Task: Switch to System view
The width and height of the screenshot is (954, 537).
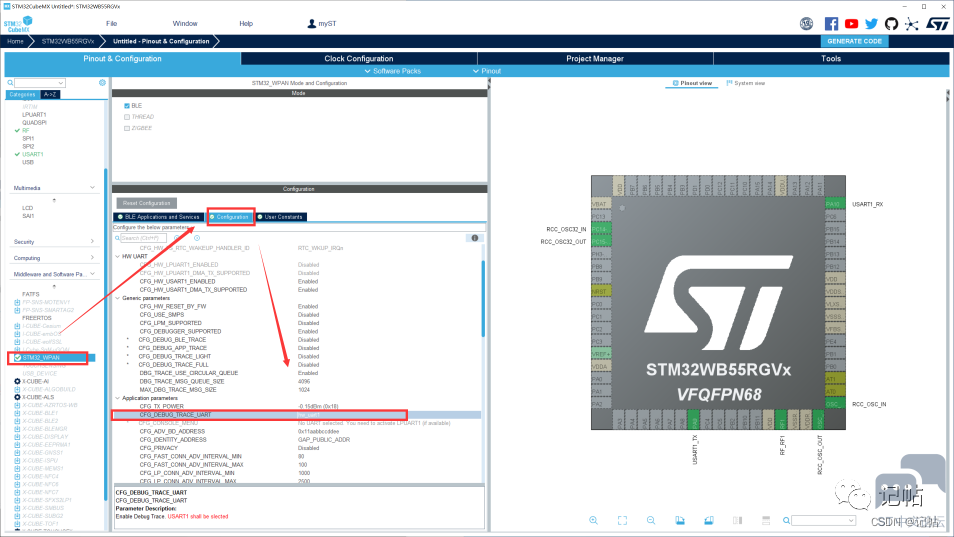Action: 746,83
